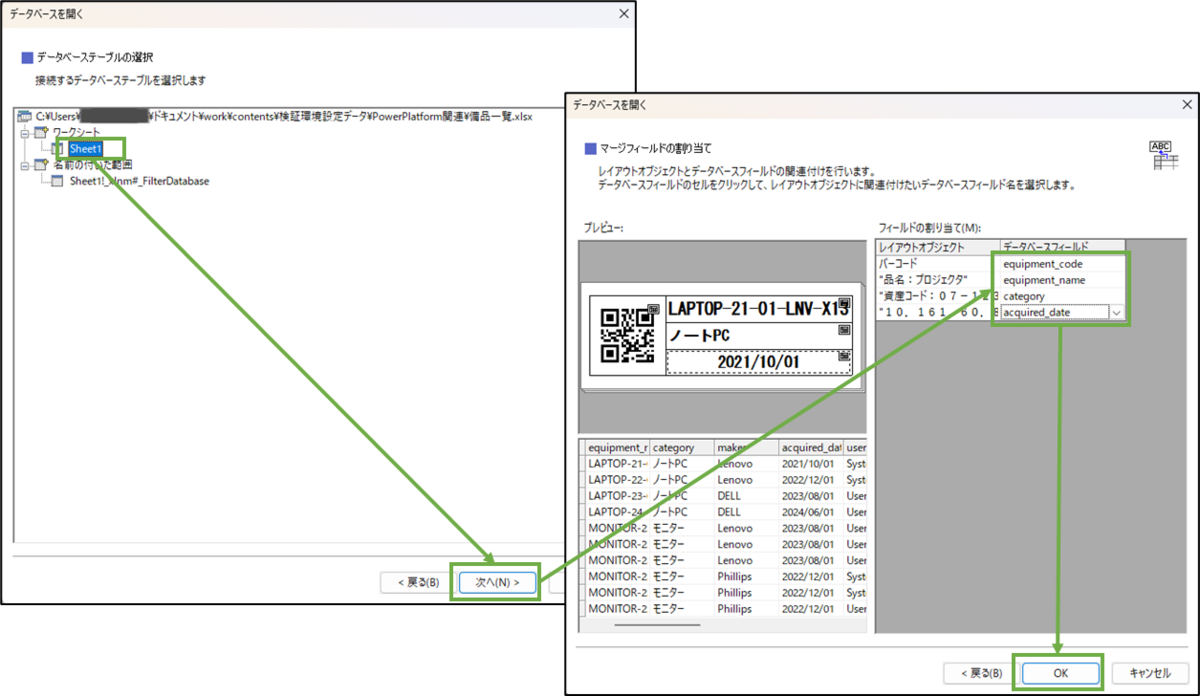Select the LAPTOP-23 row in data table
Viewport: 1200px width, 696px height.
(x=724, y=496)
